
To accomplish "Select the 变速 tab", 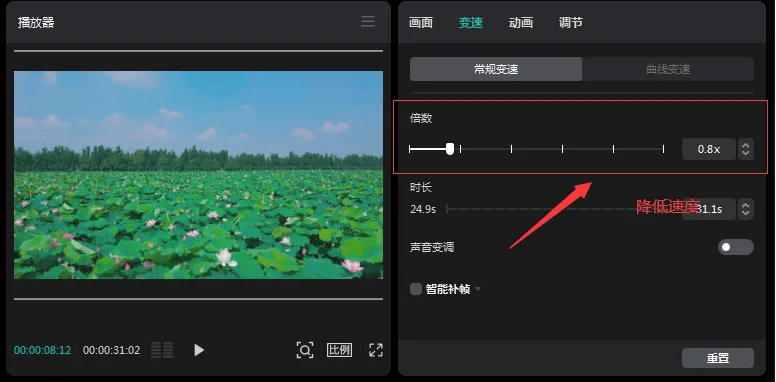I will click(471, 22).
